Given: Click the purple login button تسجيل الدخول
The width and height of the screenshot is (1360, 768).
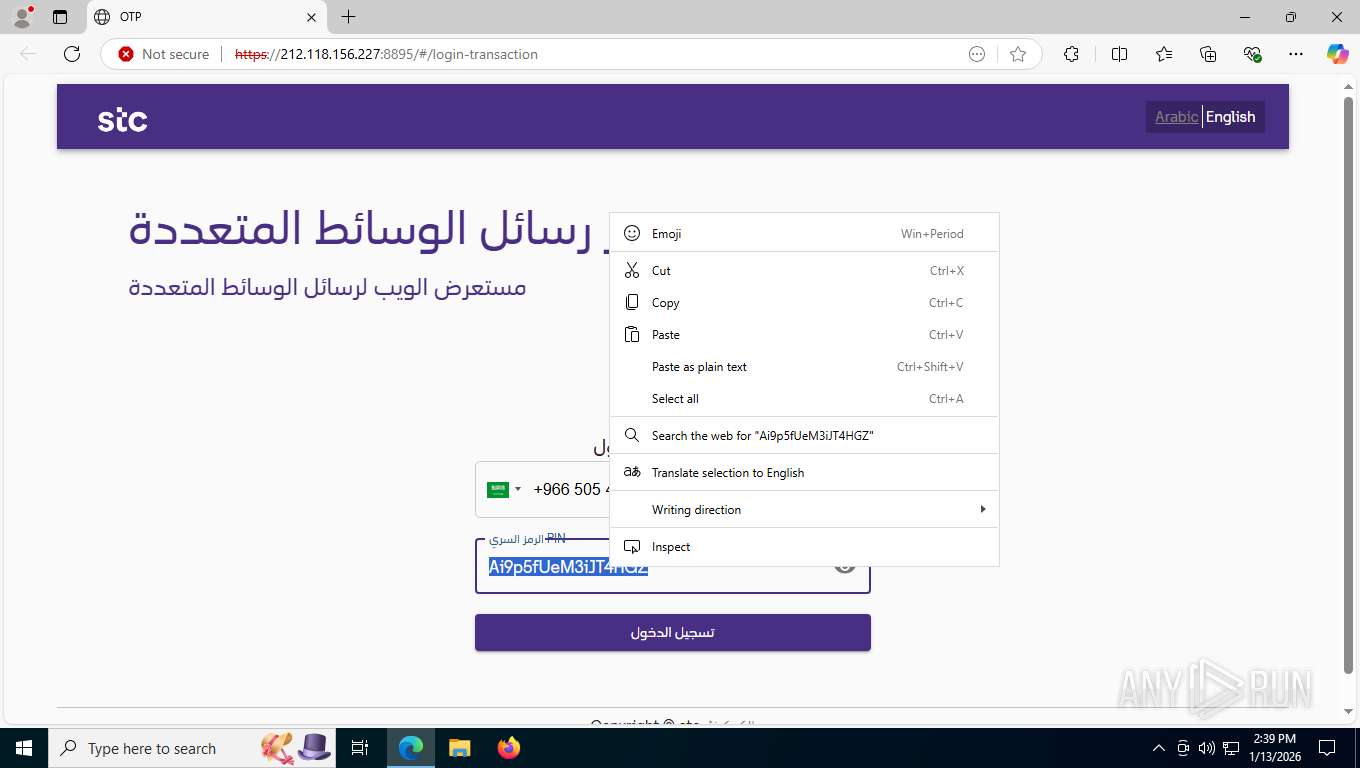Looking at the screenshot, I should tap(672, 633).
